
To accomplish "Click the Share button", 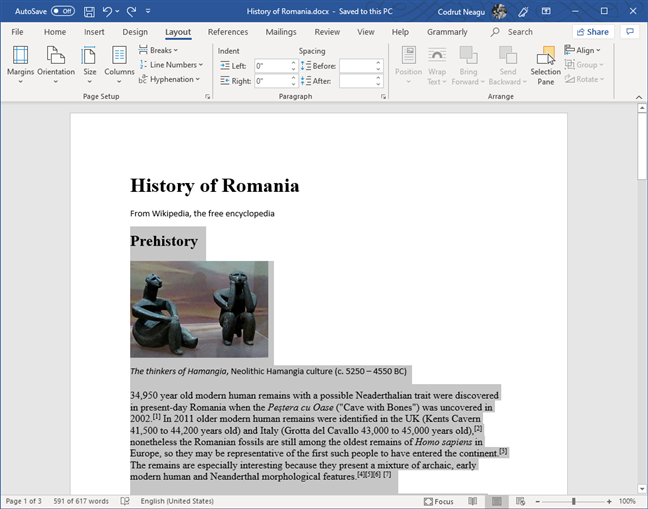I will (593, 32).
